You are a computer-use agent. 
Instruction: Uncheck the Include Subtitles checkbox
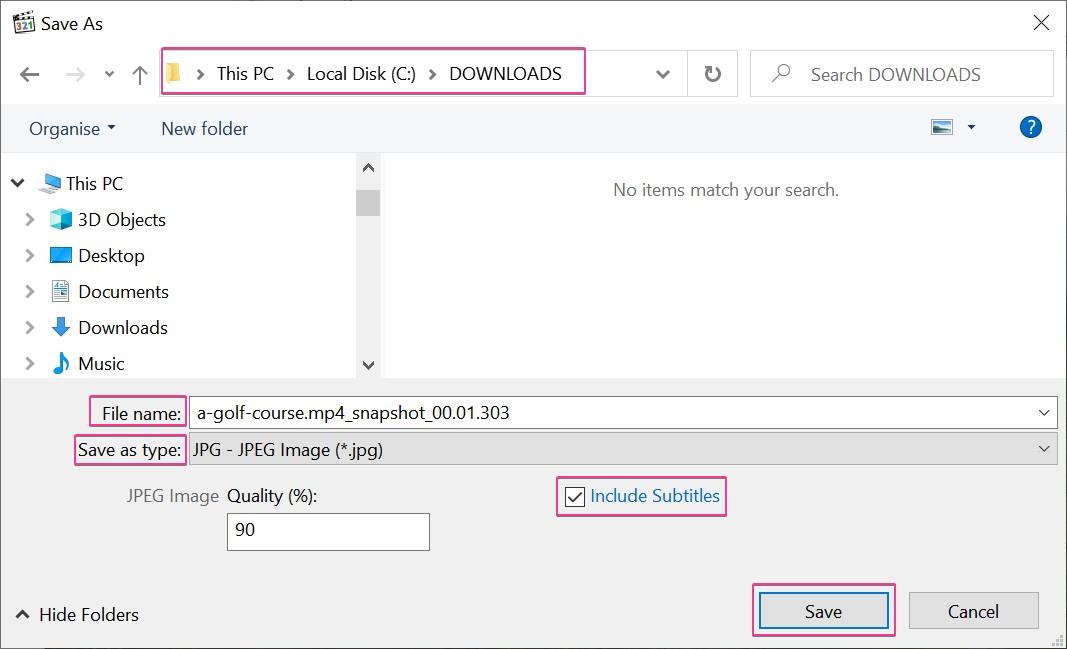pyautogui.click(x=572, y=496)
